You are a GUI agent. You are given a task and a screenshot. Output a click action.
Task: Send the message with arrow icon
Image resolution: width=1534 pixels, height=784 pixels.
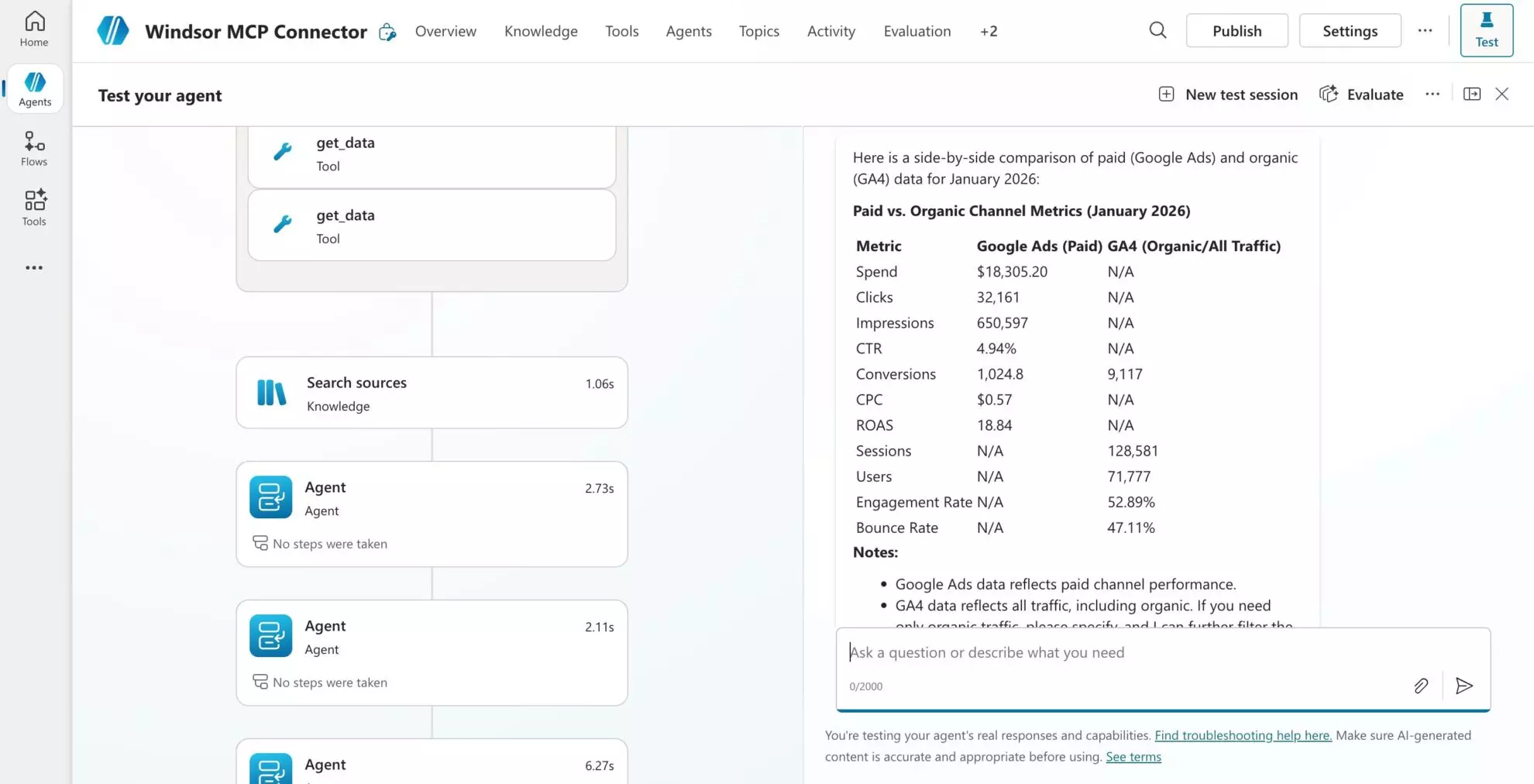[1463, 686]
